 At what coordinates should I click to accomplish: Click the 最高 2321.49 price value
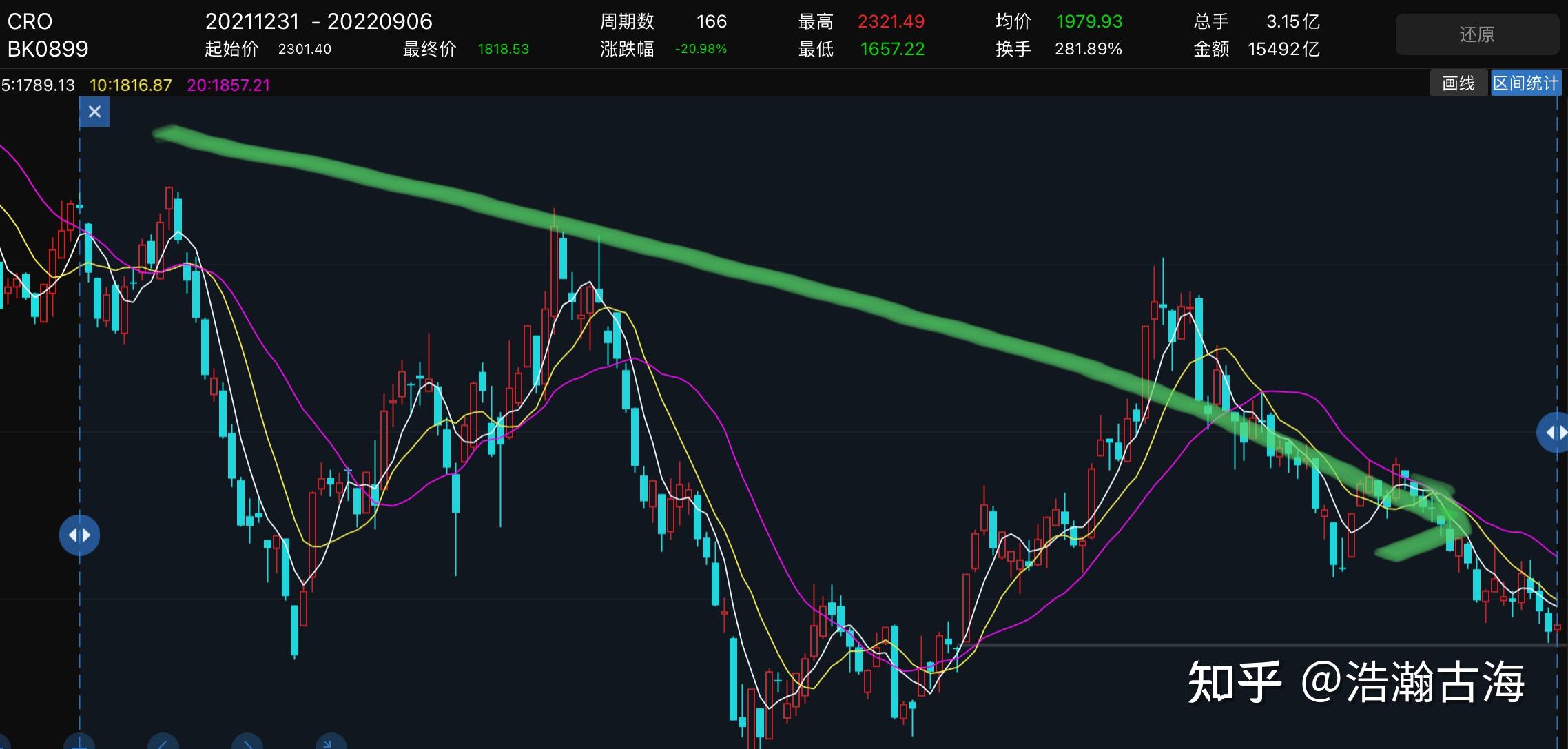(x=890, y=21)
